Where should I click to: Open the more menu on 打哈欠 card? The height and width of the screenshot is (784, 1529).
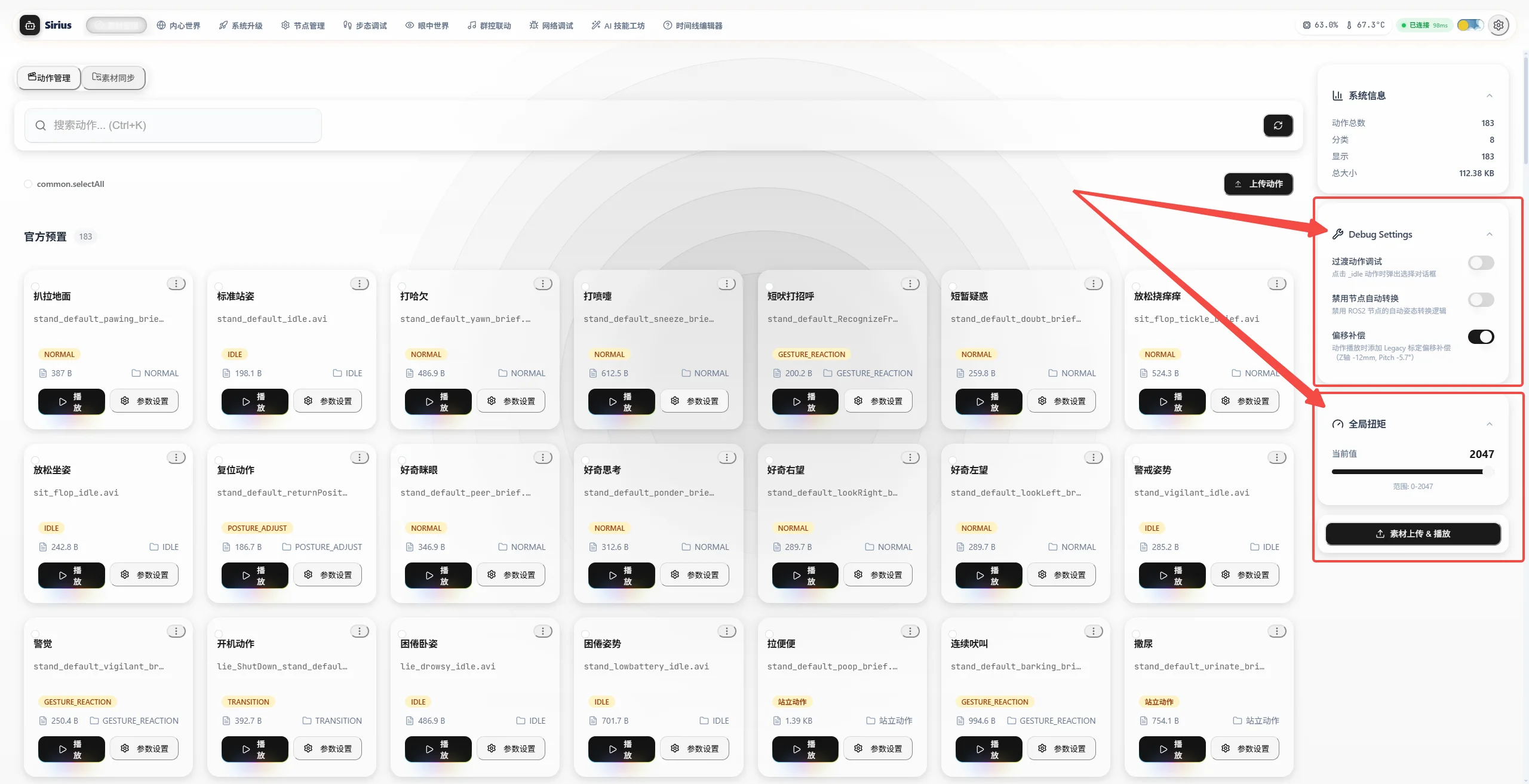543,284
